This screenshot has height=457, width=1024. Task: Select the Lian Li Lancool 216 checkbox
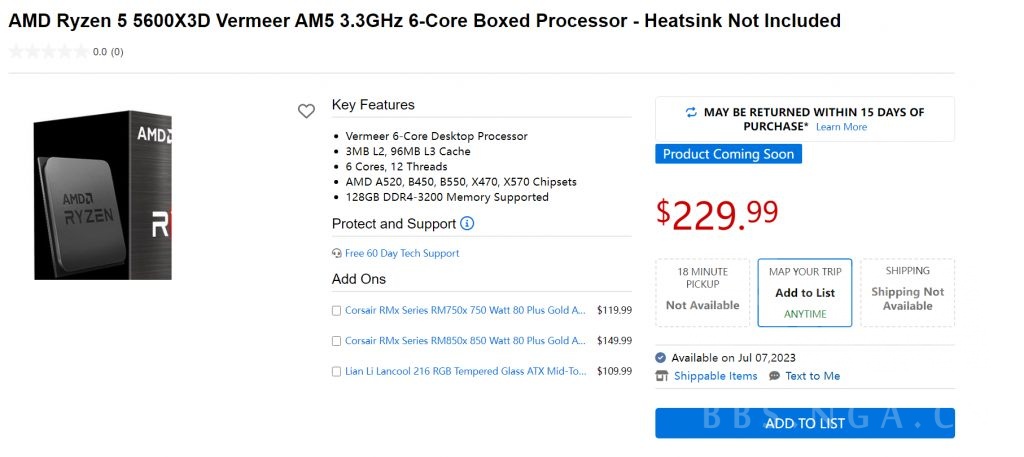(337, 372)
